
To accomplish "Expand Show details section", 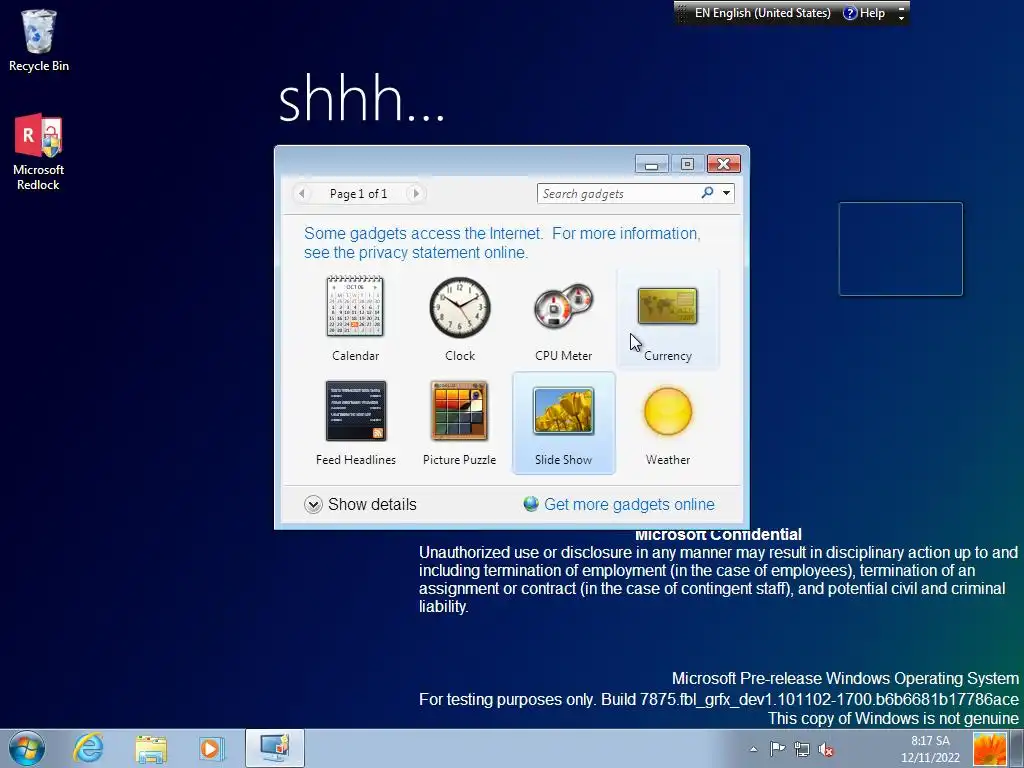I will coord(360,504).
